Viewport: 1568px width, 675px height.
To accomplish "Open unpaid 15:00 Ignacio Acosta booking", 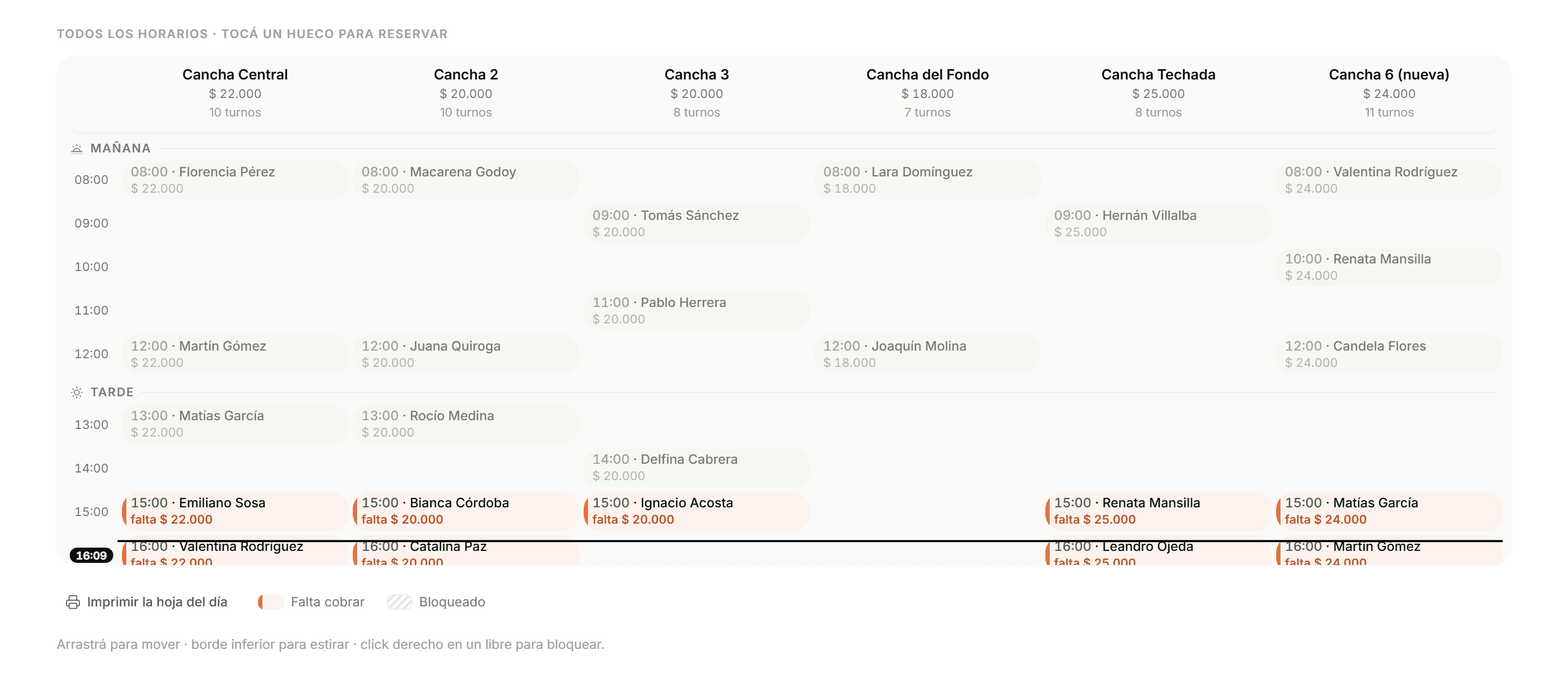I will (696, 511).
